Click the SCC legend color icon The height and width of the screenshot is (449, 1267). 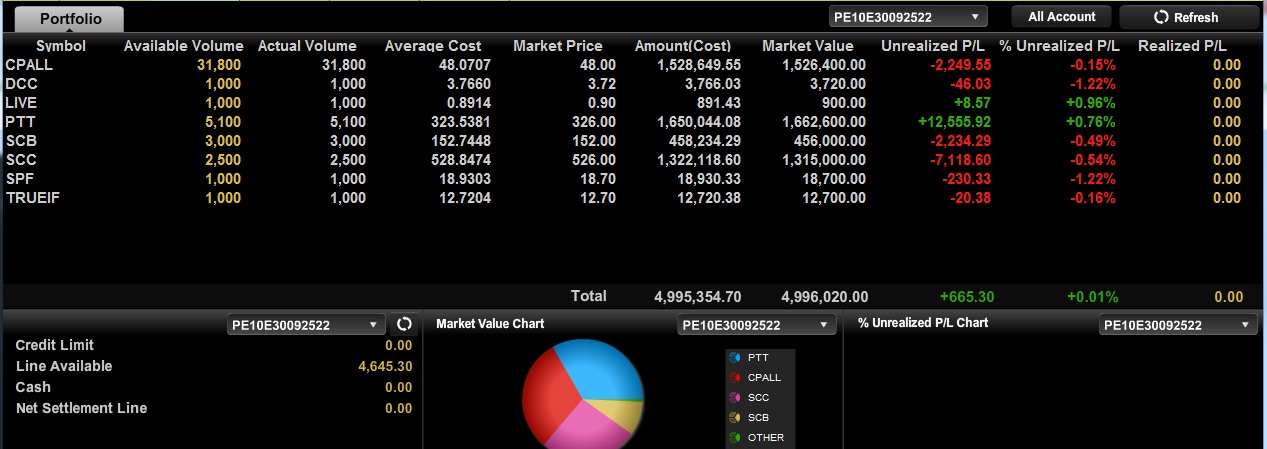tap(735, 397)
